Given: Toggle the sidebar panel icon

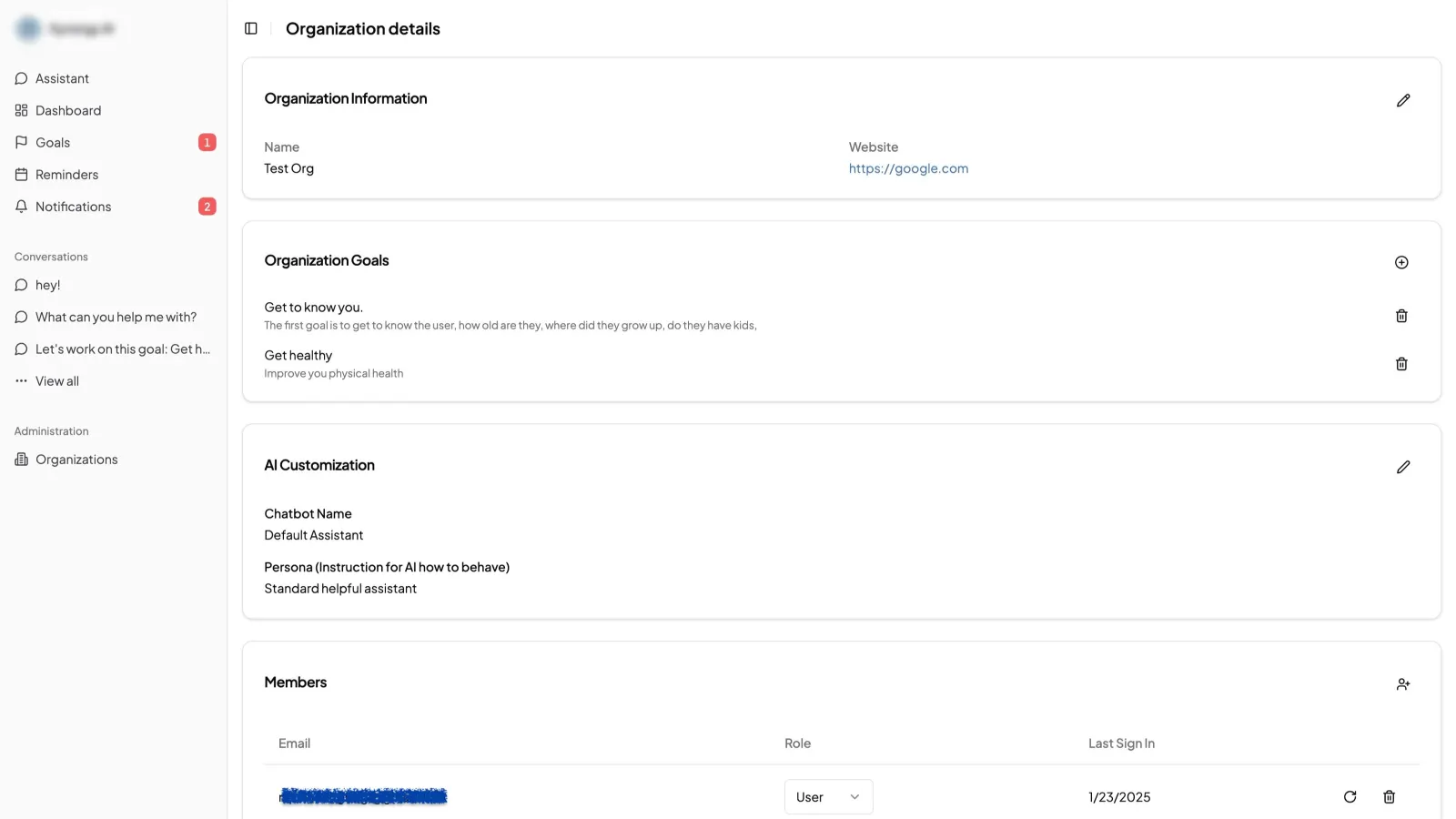Looking at the screenshot, I should point(251,28).
